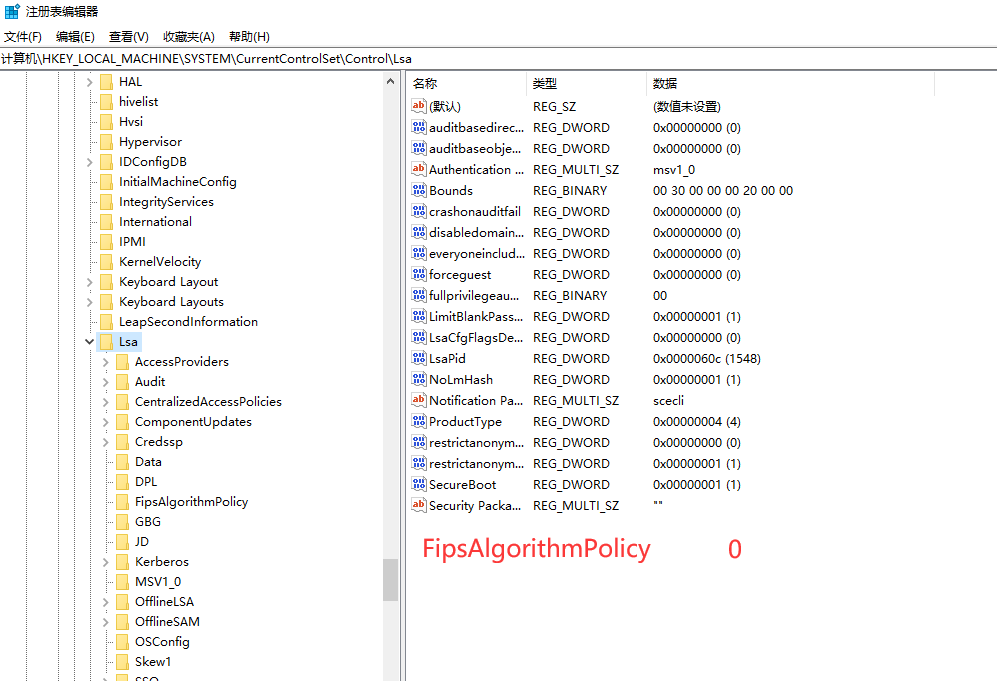The width and height of the screenshot is (997, 681).
Task: Click the string icon of (默认) value
Action: point(418,106)
